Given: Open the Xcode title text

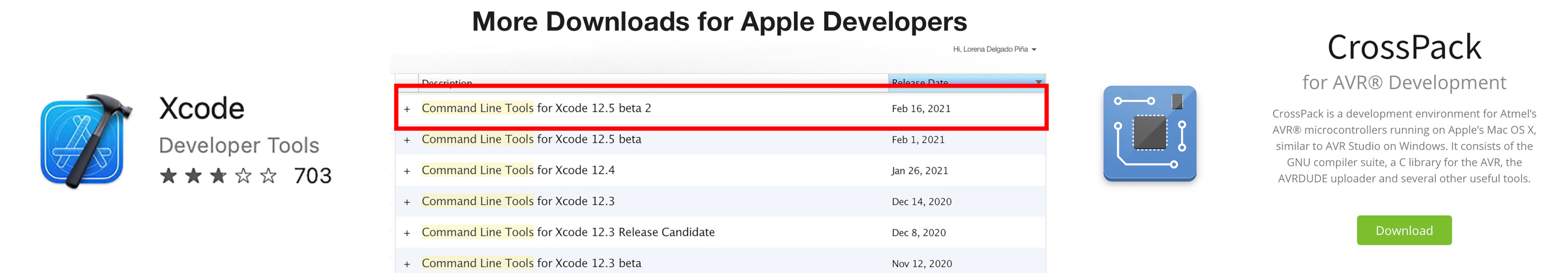Looking at the screenshot, I should 201,109.
